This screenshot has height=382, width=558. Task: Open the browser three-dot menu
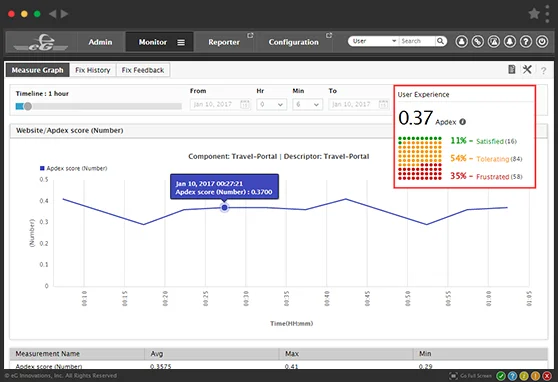(x=547, y=14)
